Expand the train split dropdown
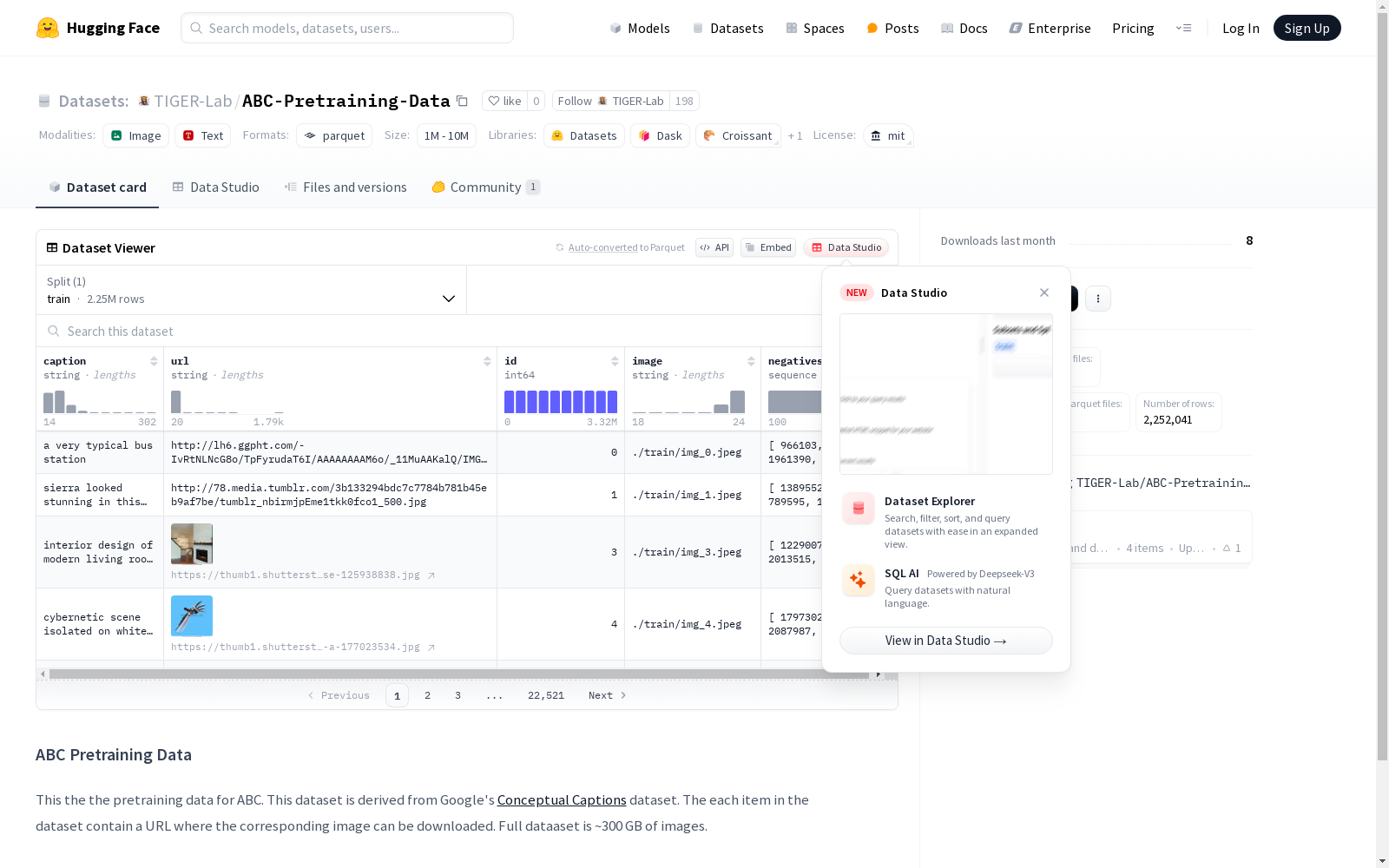Image resolution: width=1389 pixels, height=868 pixels. 252,290
